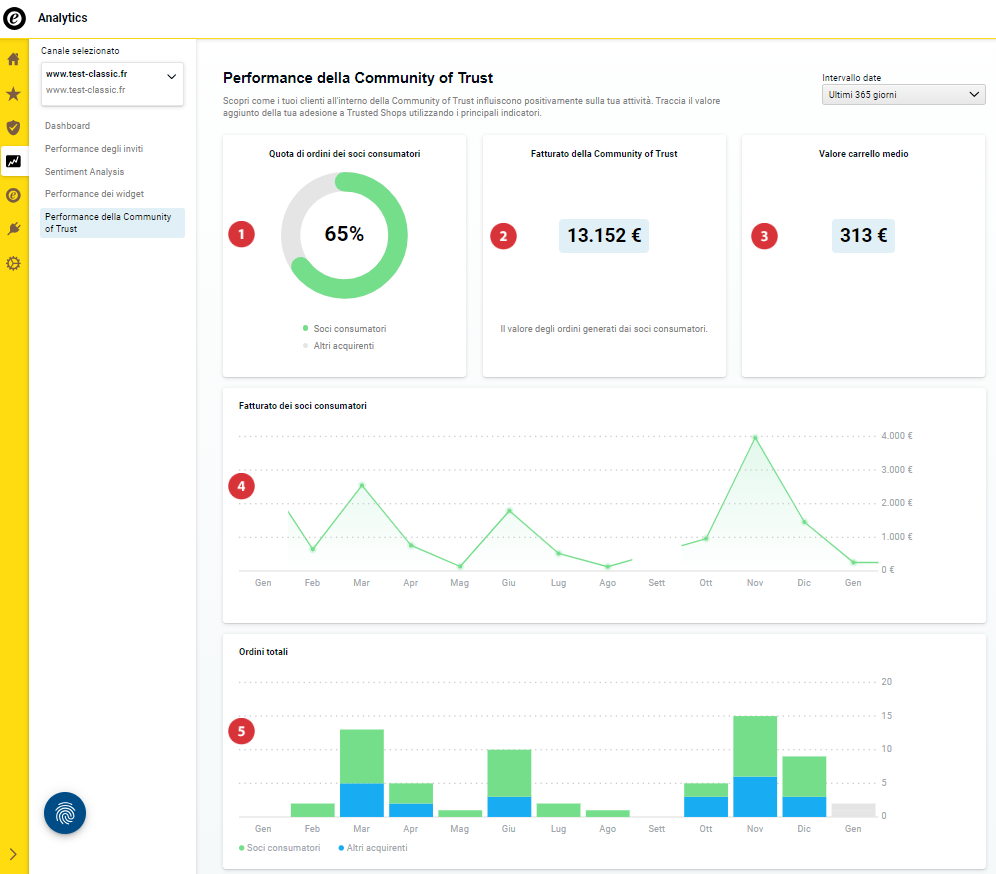996x874 pixels.
Task: Toggle Altri acquirenti legend under Ordini totali
Action: pos(373,848)
